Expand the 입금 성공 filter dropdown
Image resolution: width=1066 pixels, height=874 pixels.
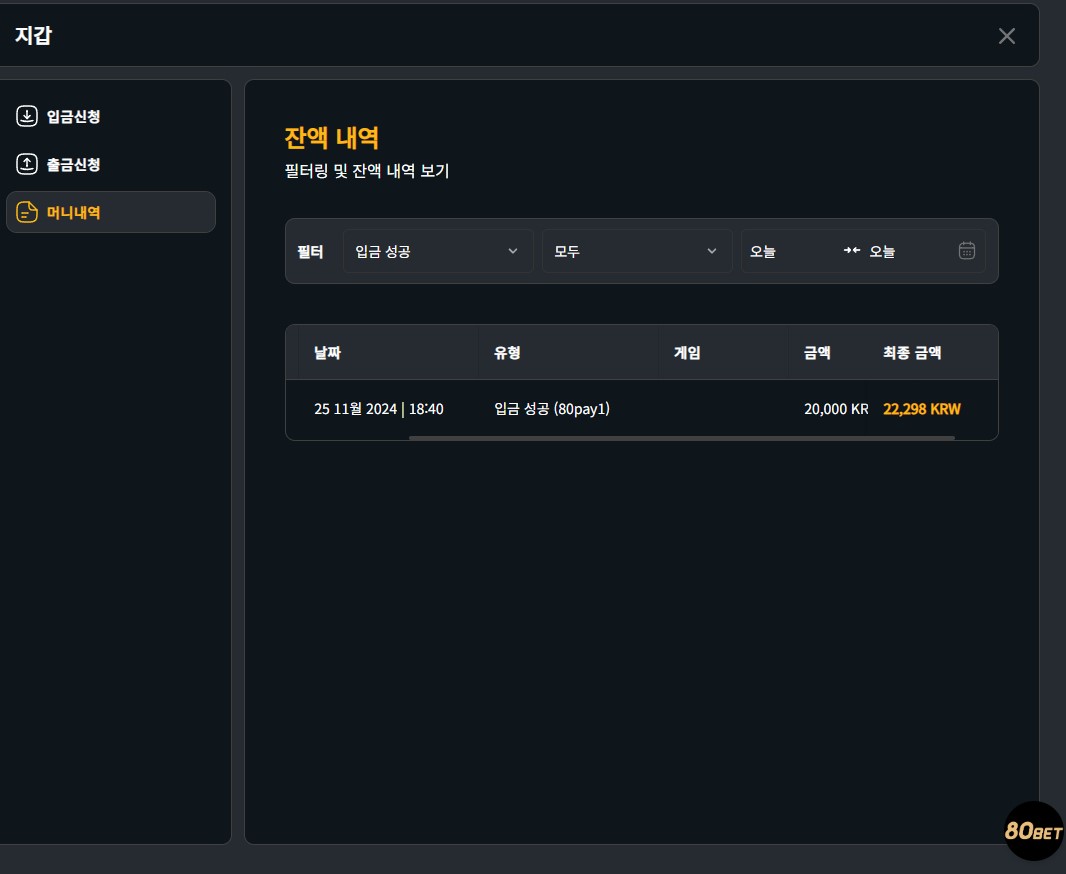click(438, 251)
